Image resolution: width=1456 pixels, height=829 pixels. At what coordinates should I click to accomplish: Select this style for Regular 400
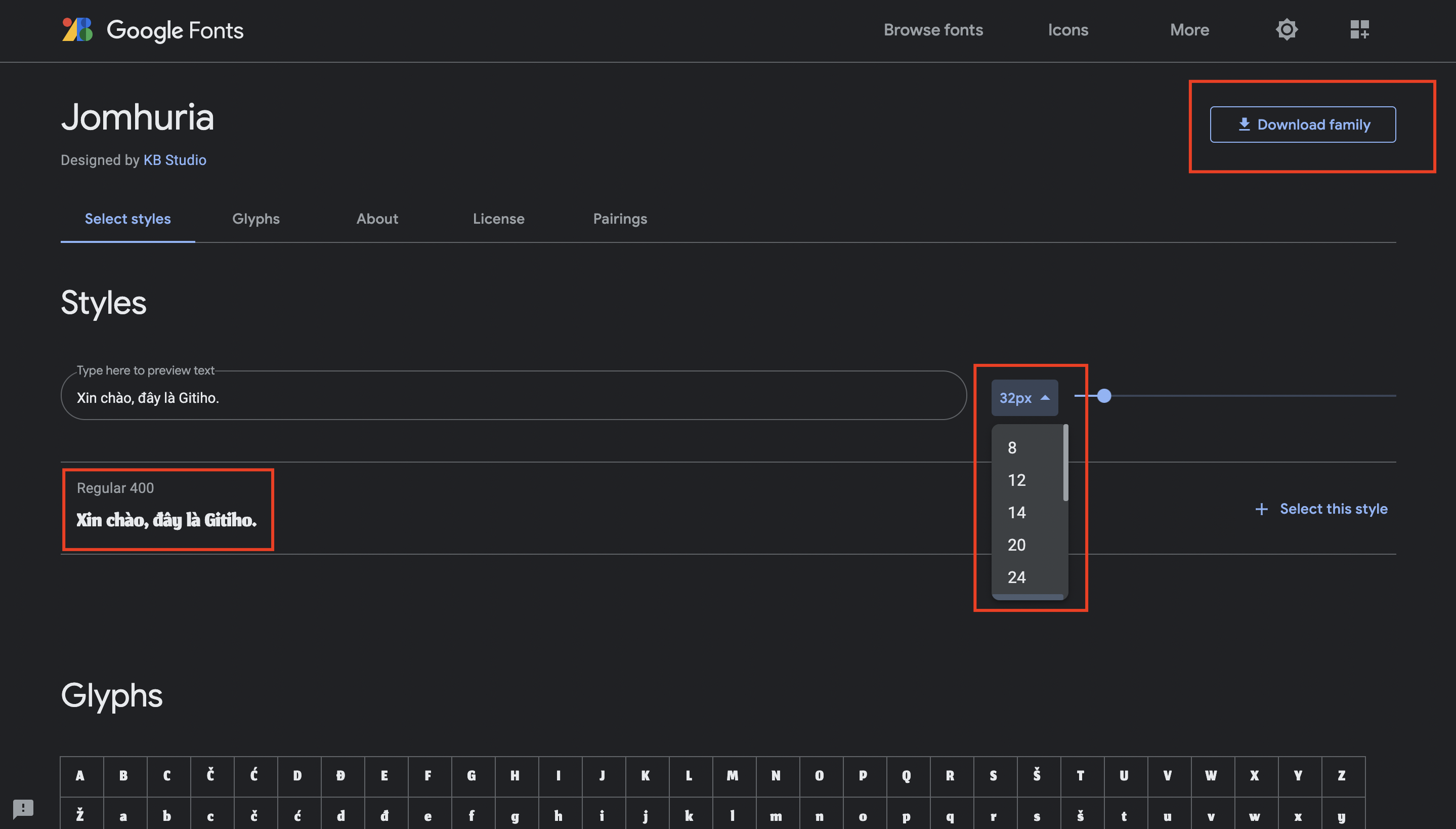point(1321,509)
